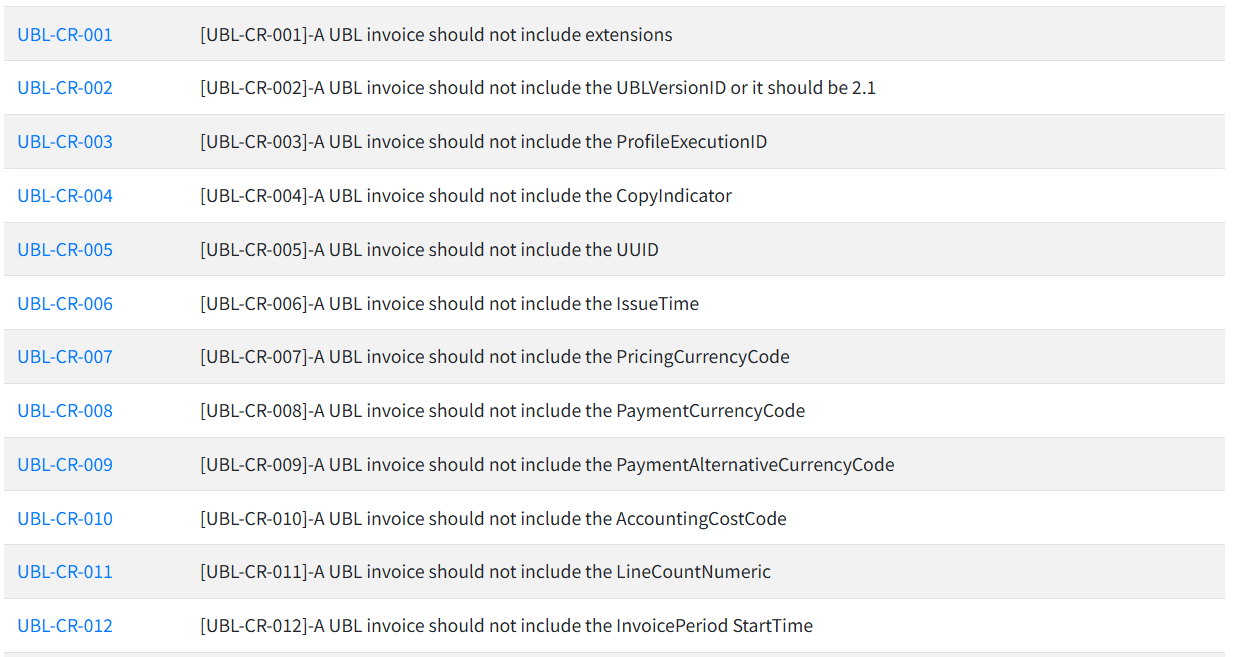The image size is (1233, 657).
Task: Open the UBL-CR-011 rule link
Action: (x=65, y=572)
